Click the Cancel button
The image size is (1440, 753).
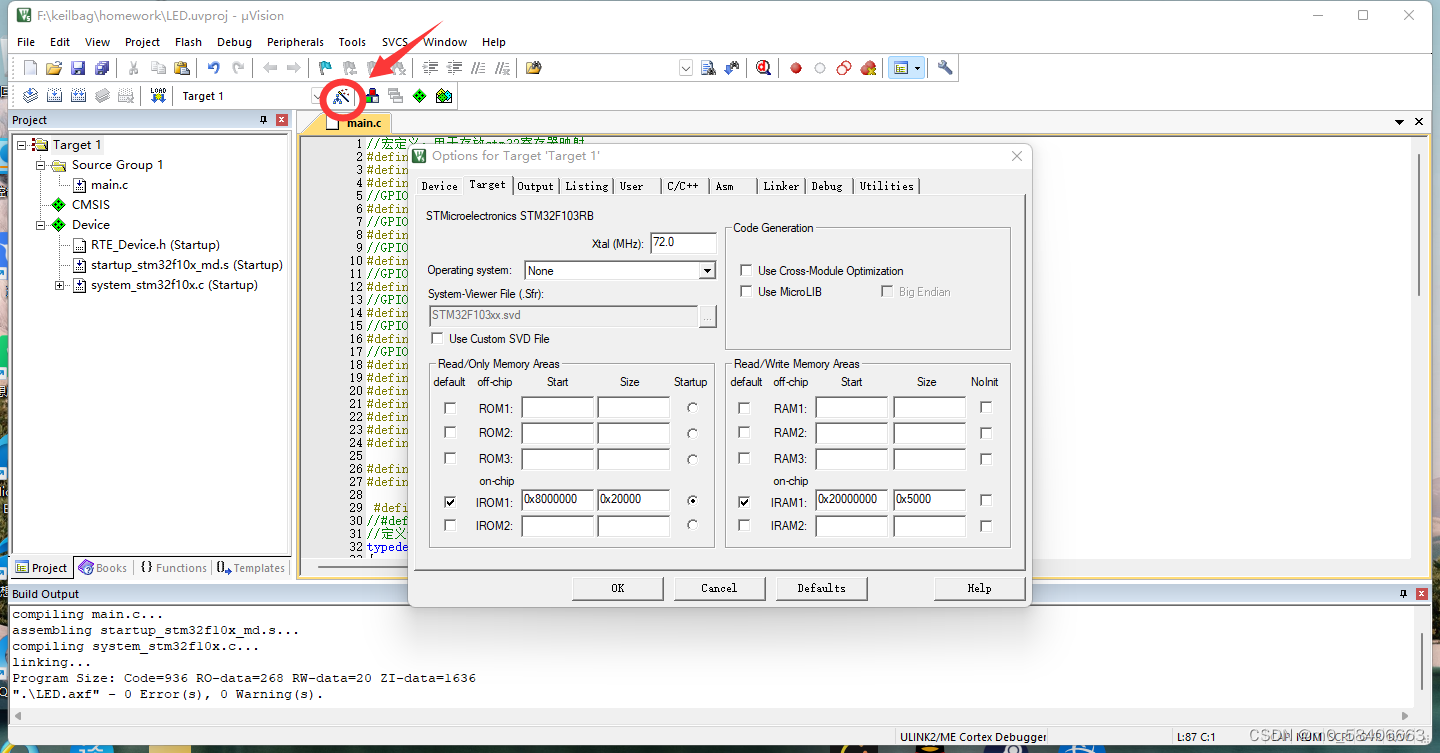719,588
